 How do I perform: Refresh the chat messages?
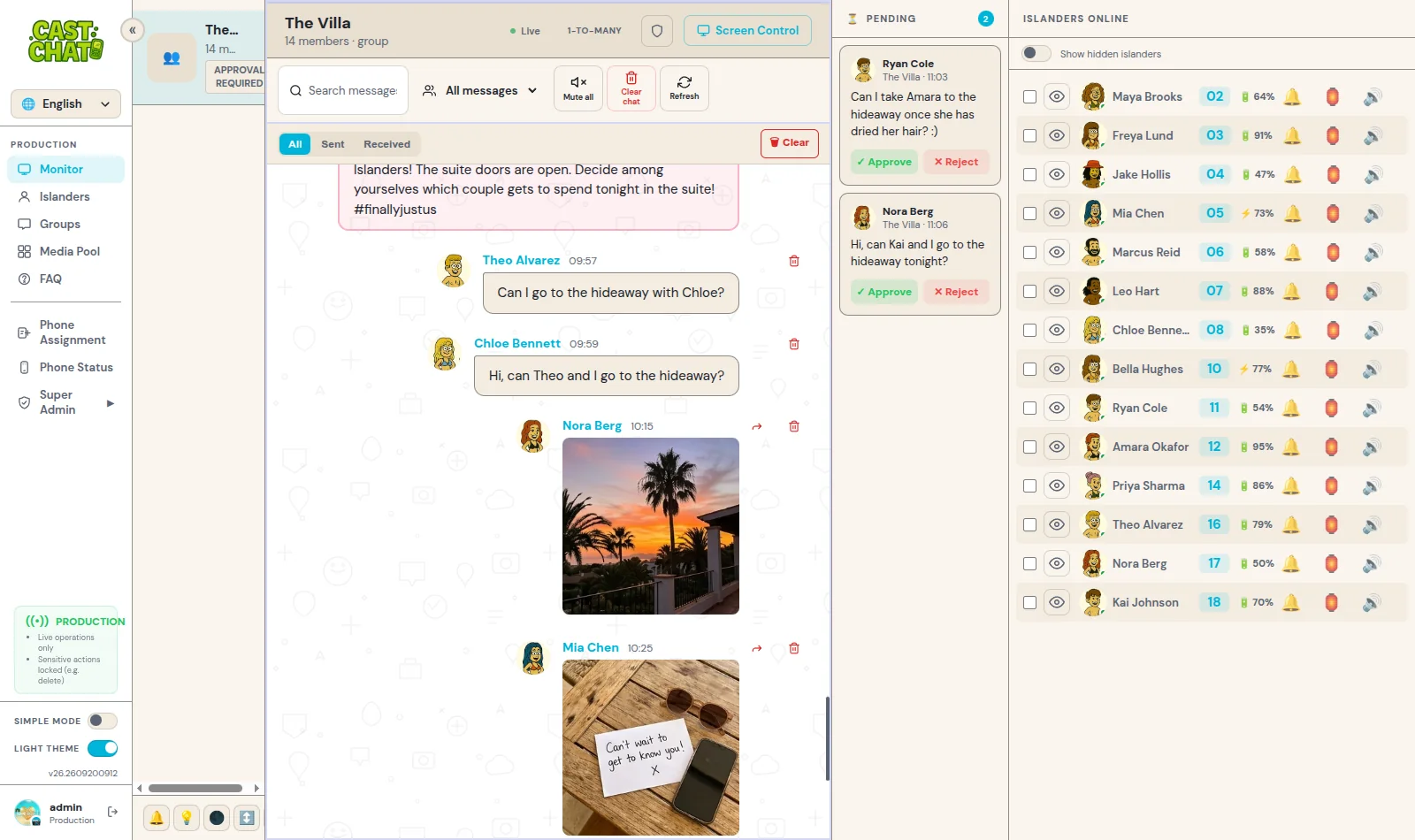685,88
